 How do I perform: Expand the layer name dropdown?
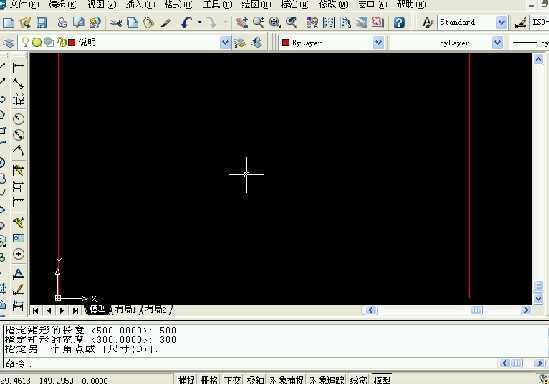click(x=225, y=43)
